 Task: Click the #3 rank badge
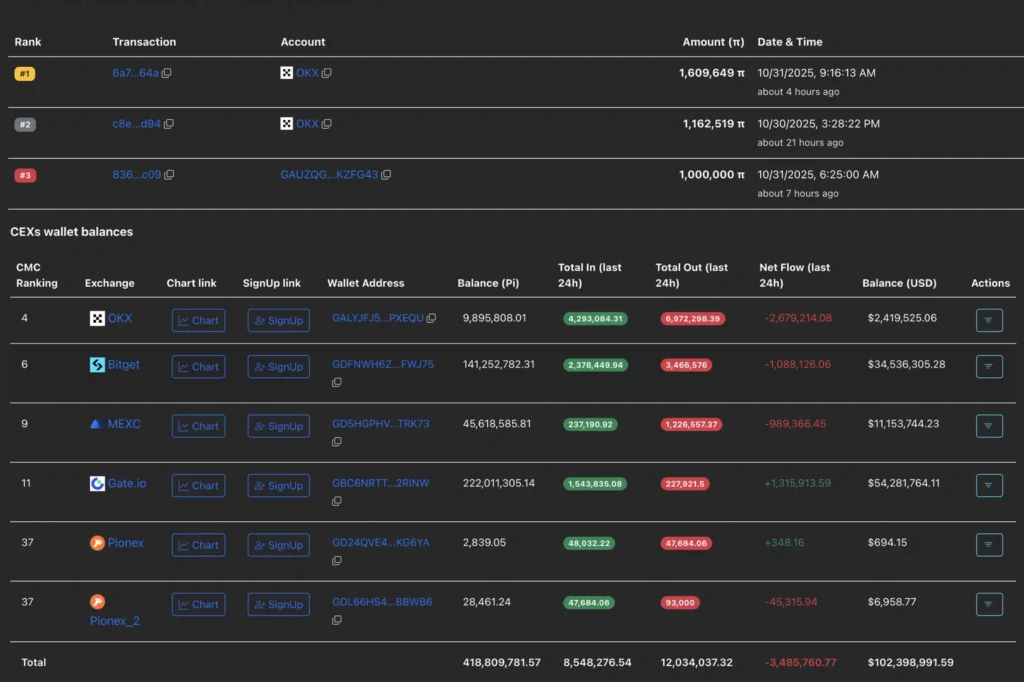[x=24, y=175]
